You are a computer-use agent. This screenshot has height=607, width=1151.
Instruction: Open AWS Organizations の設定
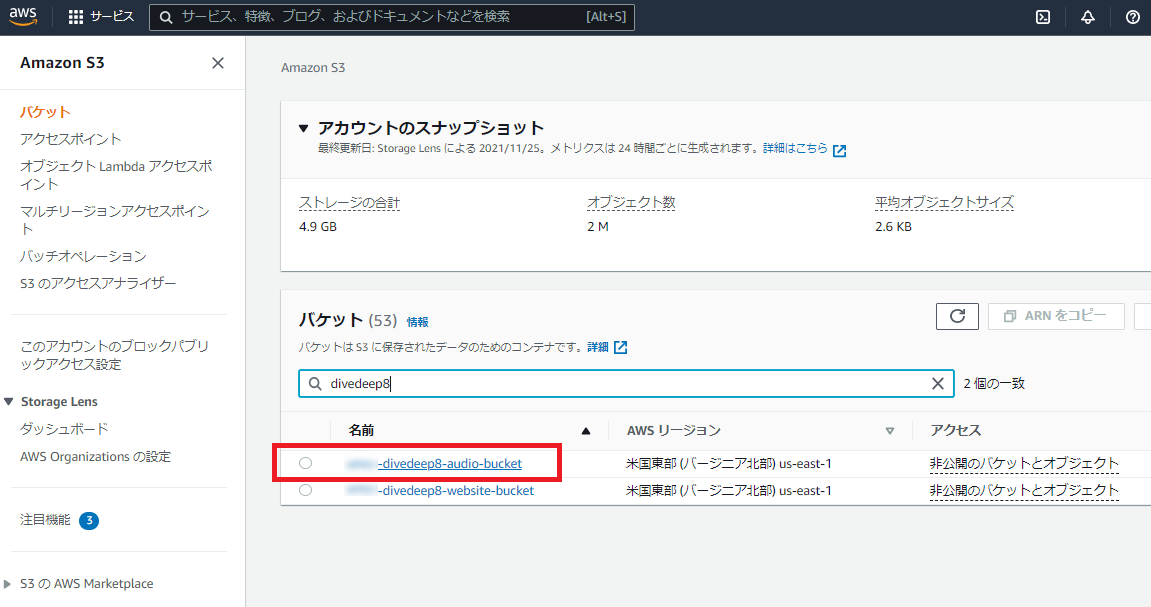click(95, 457)
